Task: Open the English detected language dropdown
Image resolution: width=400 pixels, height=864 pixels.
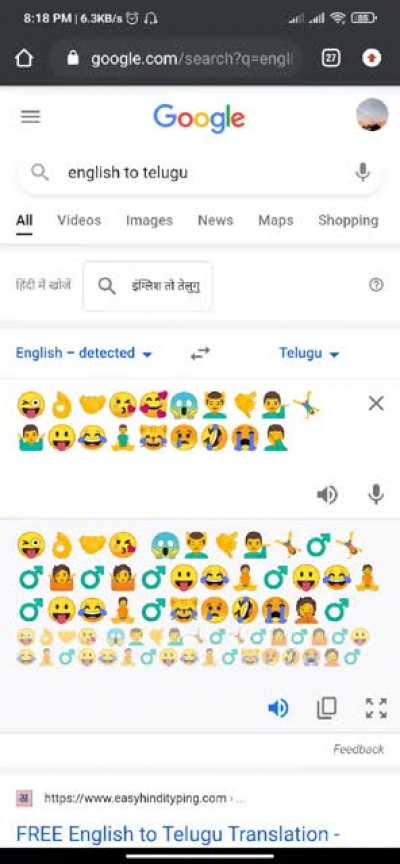Action: [84, 353]
